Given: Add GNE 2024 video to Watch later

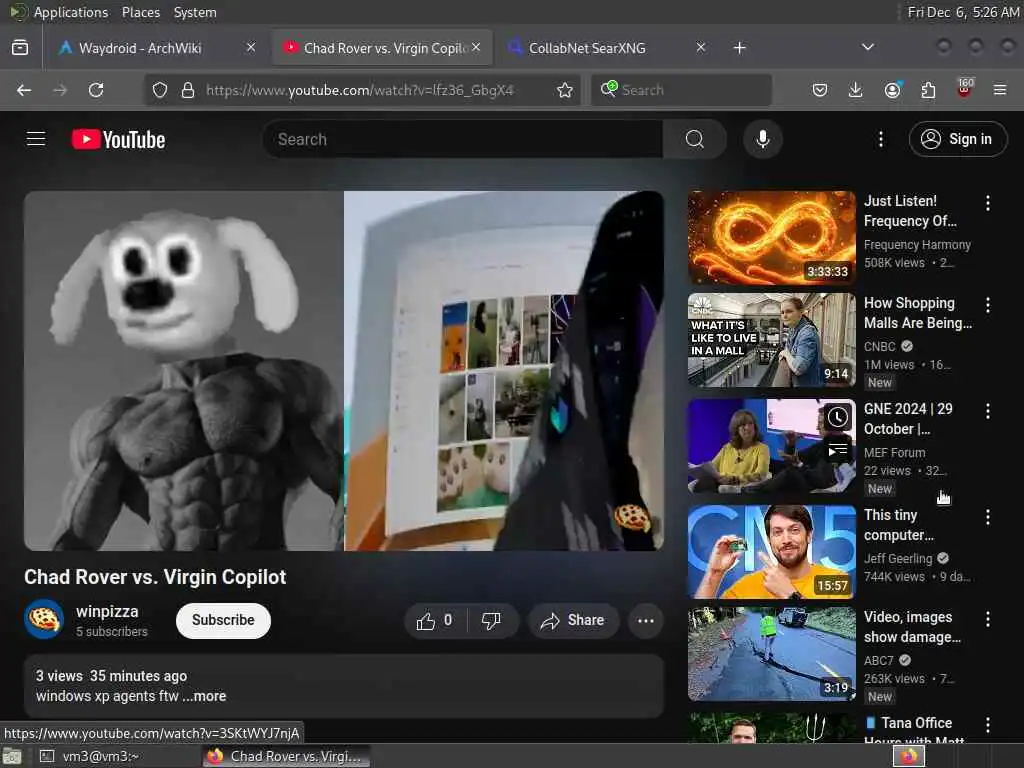Looking at the screenshot, I should [x=838, y=417].
